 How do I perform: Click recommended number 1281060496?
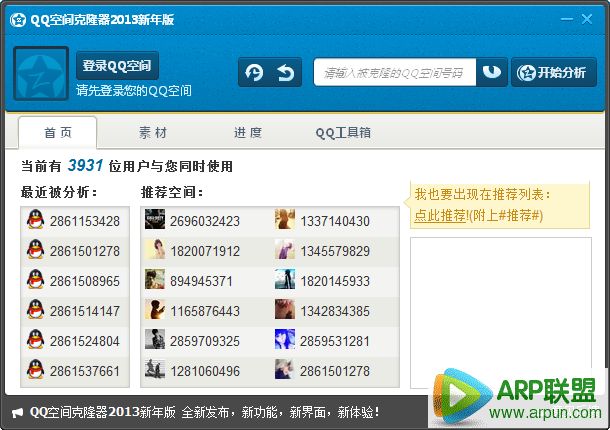pyautogui.click(x=205, y=371)
